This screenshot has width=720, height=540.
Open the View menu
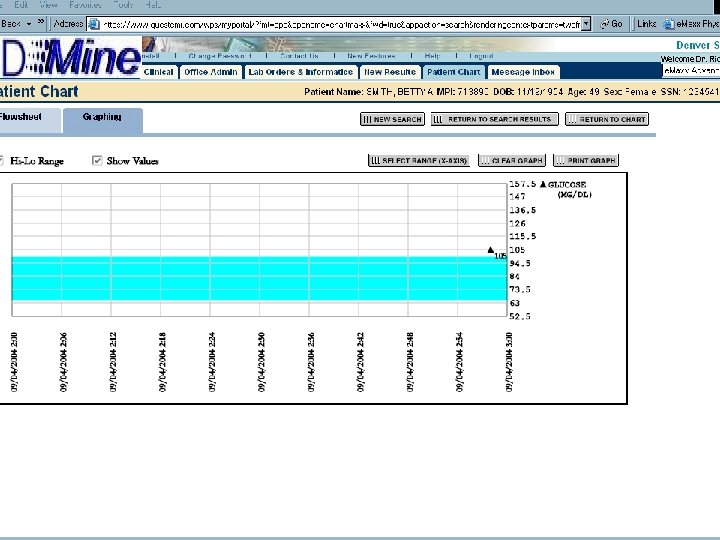click(48, 5)
